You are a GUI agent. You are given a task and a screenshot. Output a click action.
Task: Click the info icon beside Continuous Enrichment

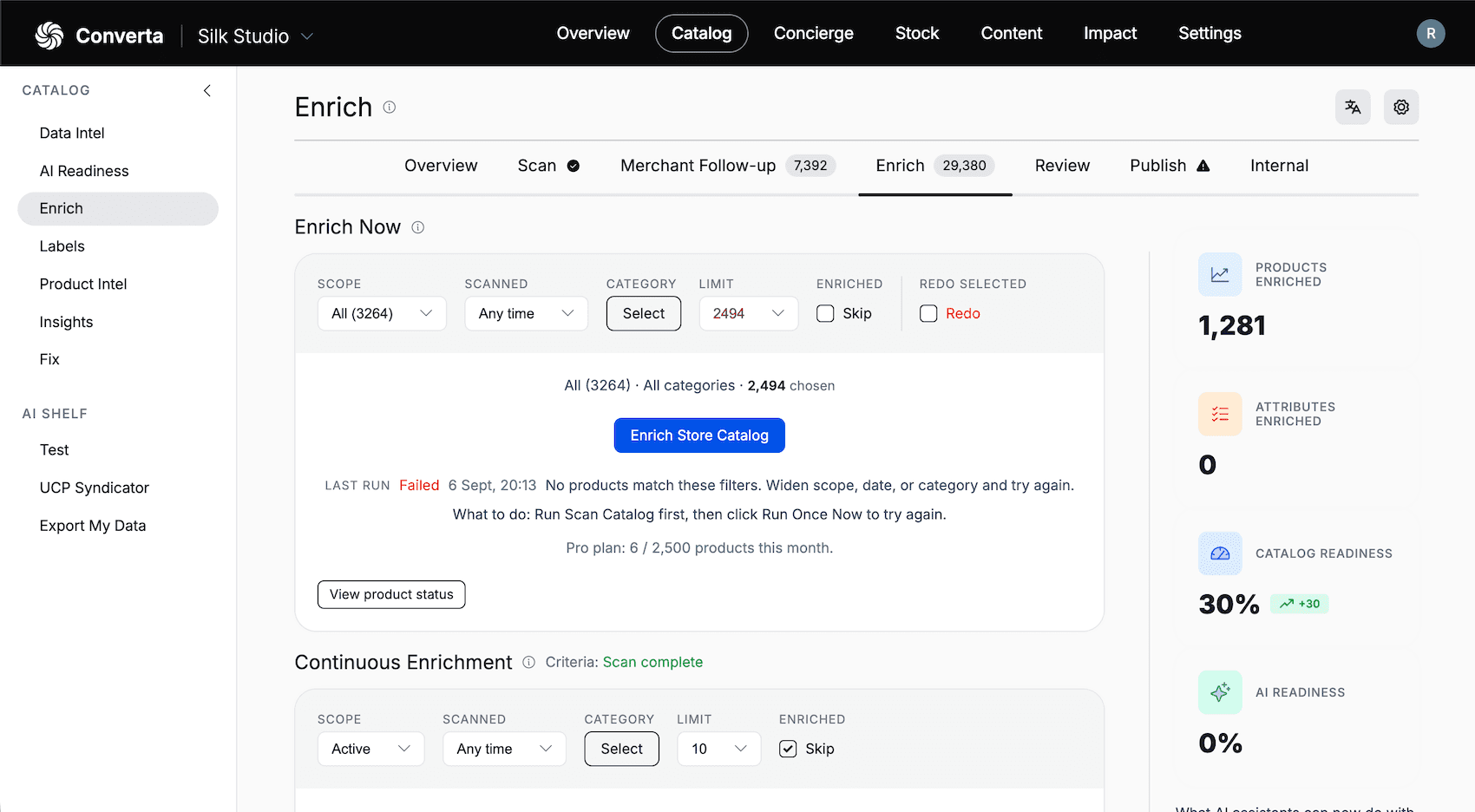tap(529, 663)
